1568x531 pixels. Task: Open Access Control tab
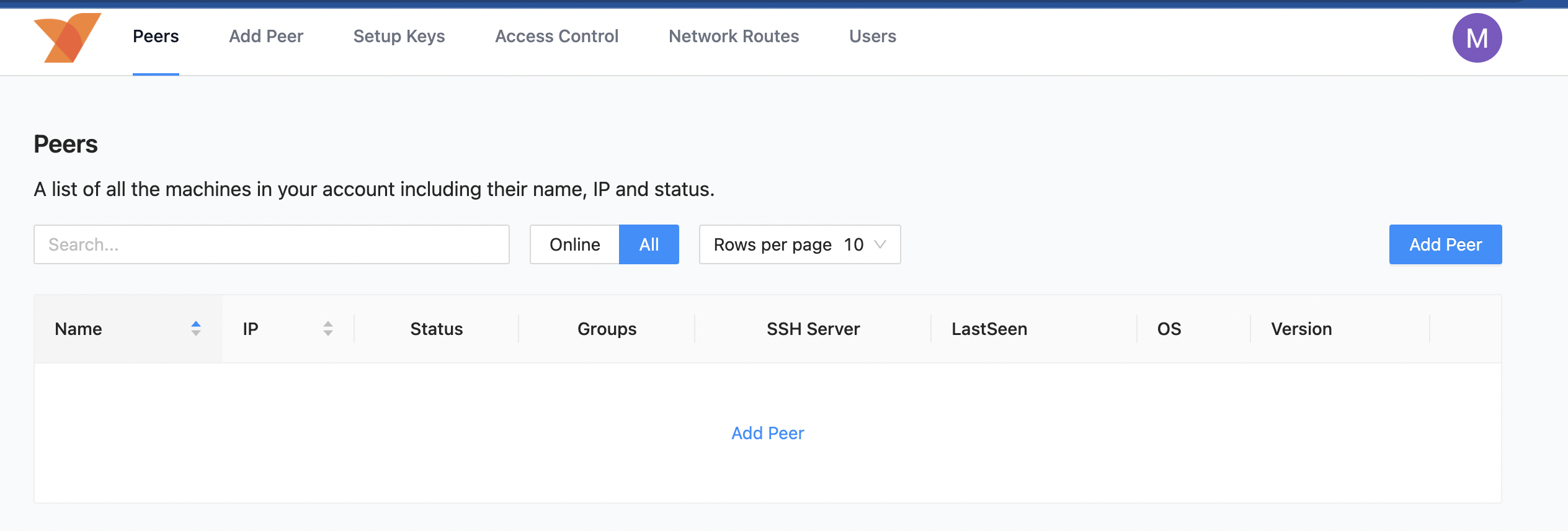556,37
